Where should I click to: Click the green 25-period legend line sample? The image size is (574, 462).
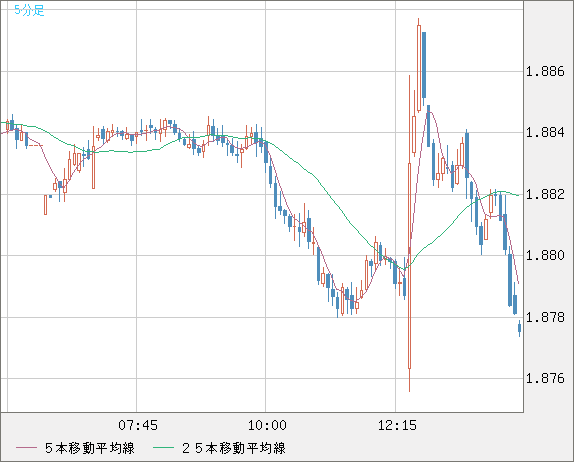tap(163, 448)
